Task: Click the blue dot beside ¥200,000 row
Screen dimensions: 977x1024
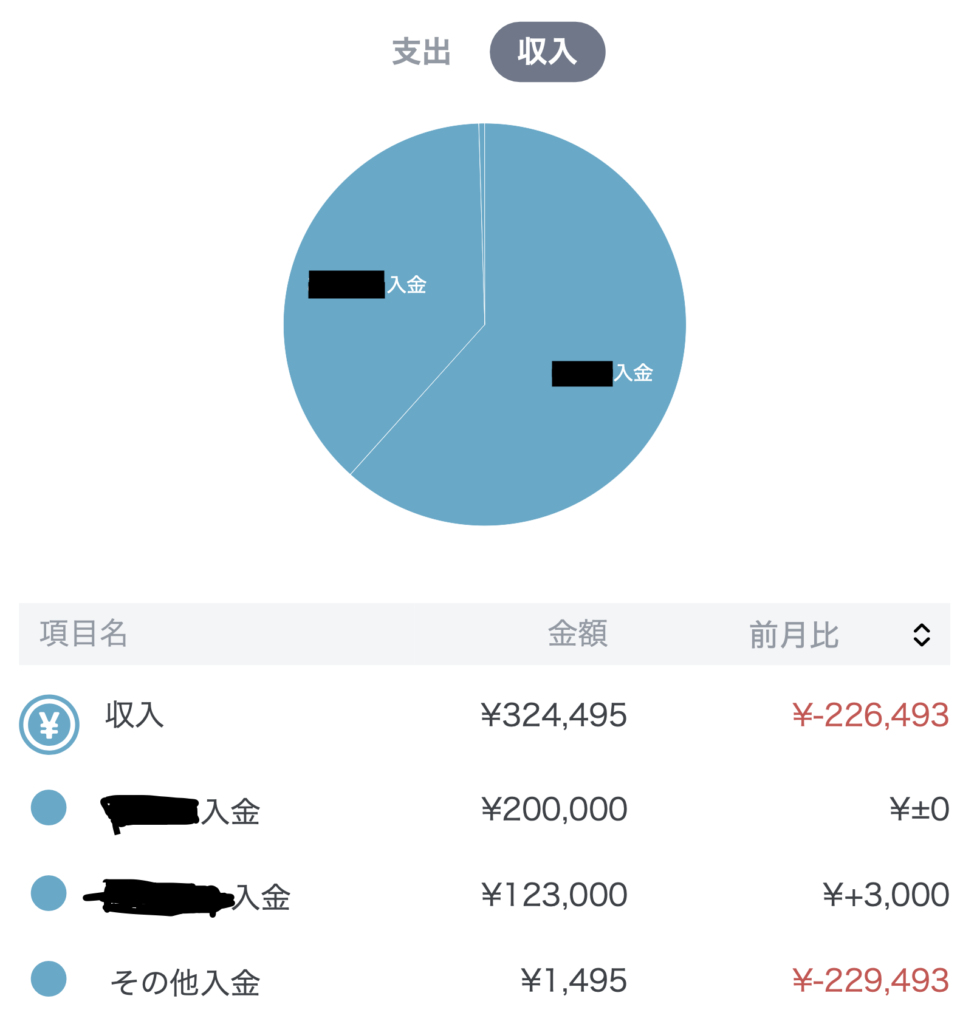Action: (x=48, y=808)
